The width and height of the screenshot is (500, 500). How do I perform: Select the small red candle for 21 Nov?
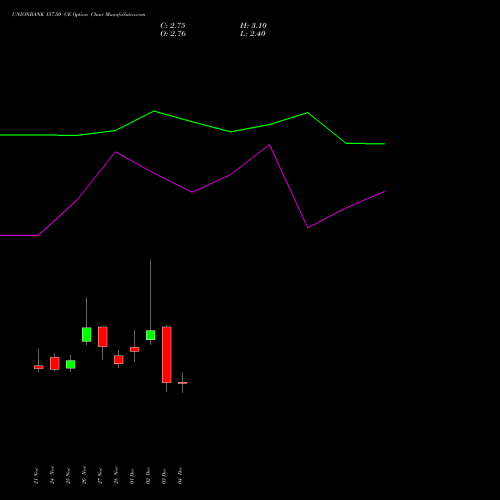tap(39, 367)
